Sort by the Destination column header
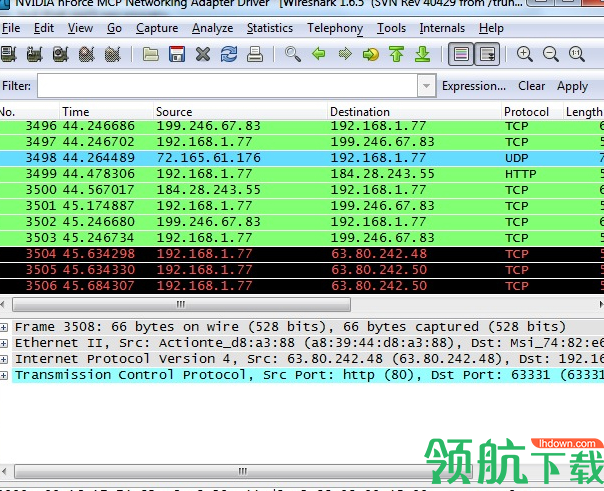Viewport: 604px width, 491px height. pyautogui.click(x=414, y=112)
